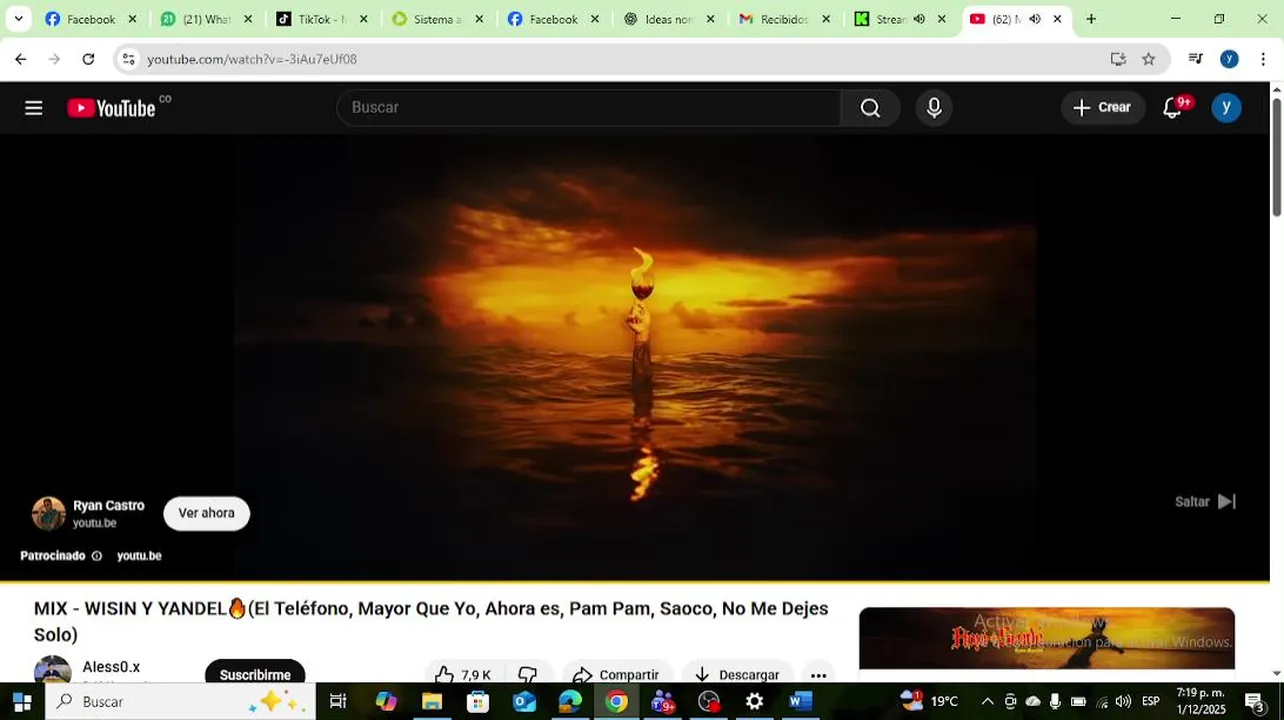Image resolution: width=1284 pixels, height=720 pixels.
Task: Click the Chrome address bar URL
Action: (252, 59)
